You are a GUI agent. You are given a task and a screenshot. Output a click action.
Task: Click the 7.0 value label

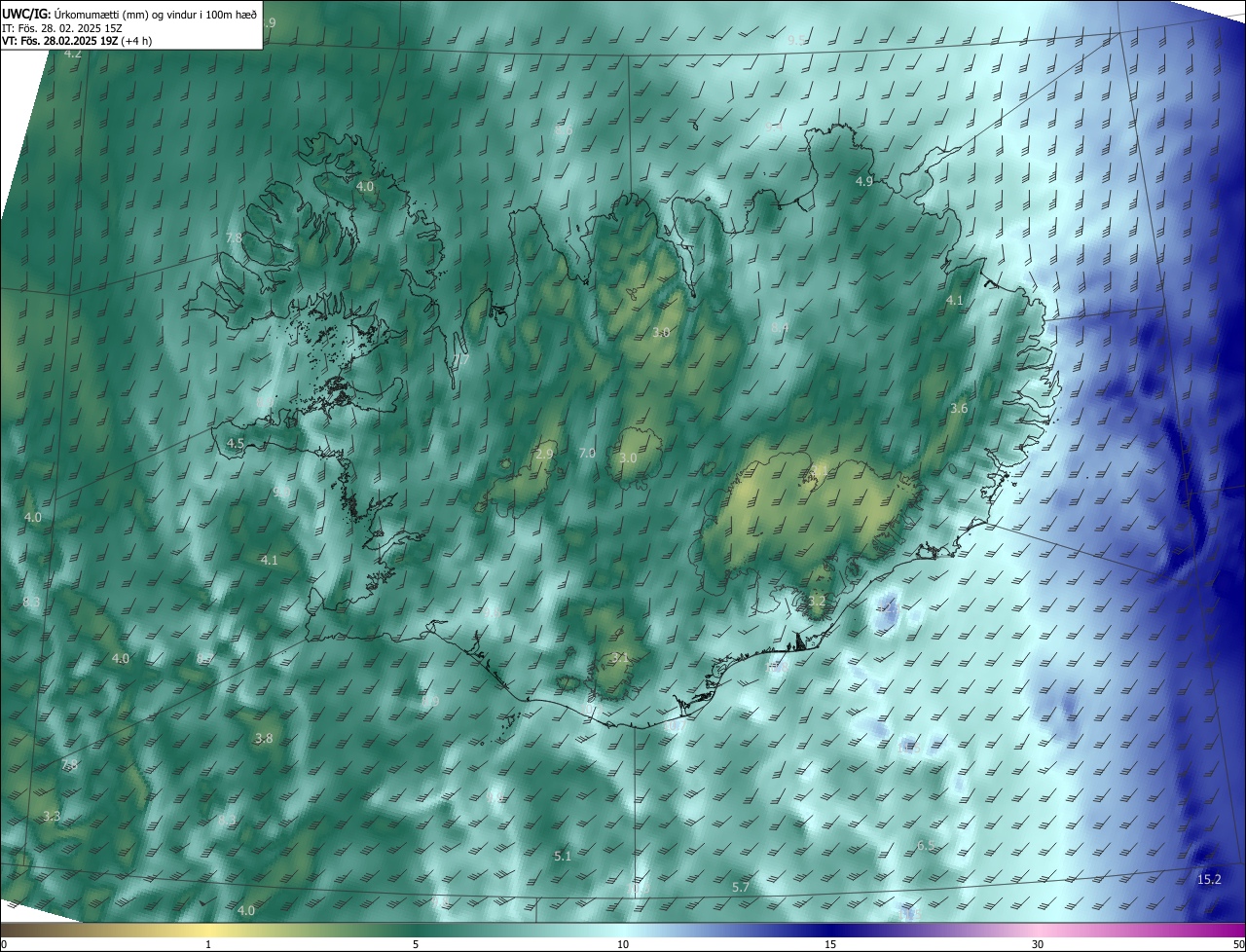tap(587, 453)
